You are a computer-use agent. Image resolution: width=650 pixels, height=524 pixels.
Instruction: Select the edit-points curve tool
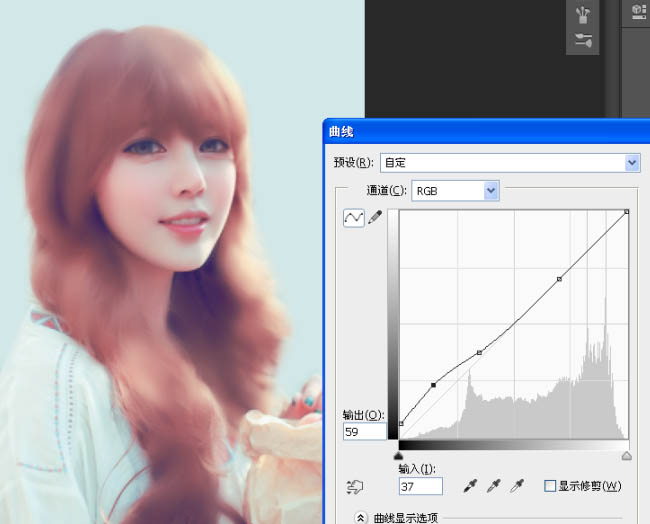(353, 218)
